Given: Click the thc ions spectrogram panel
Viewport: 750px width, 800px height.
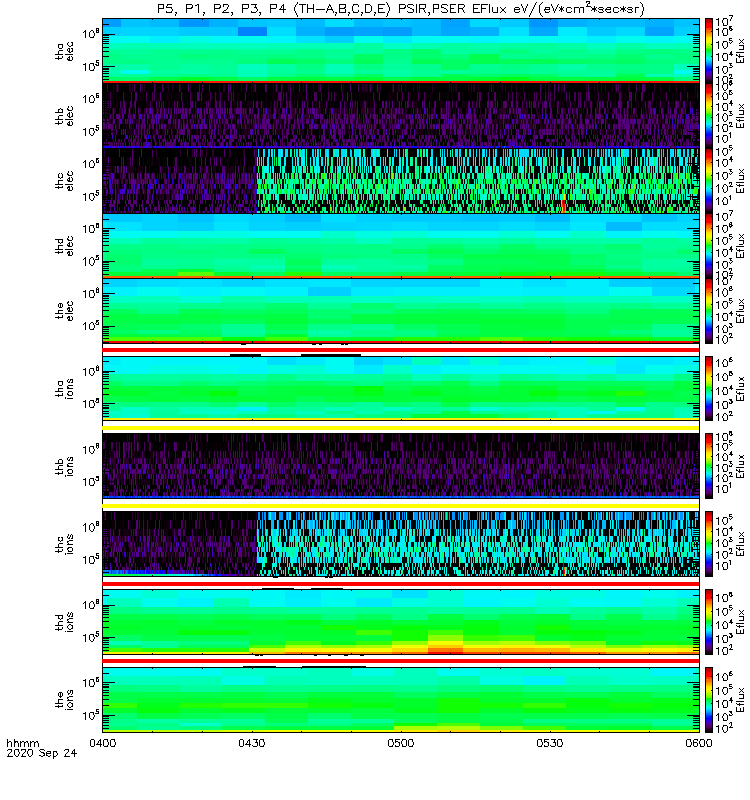Looking at the screenshot, I should pyautogui.click(x=401, y=544).
